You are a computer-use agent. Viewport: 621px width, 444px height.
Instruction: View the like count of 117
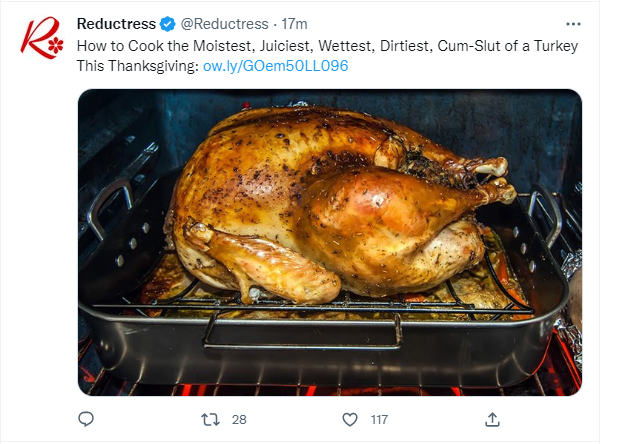pos(379,419)
